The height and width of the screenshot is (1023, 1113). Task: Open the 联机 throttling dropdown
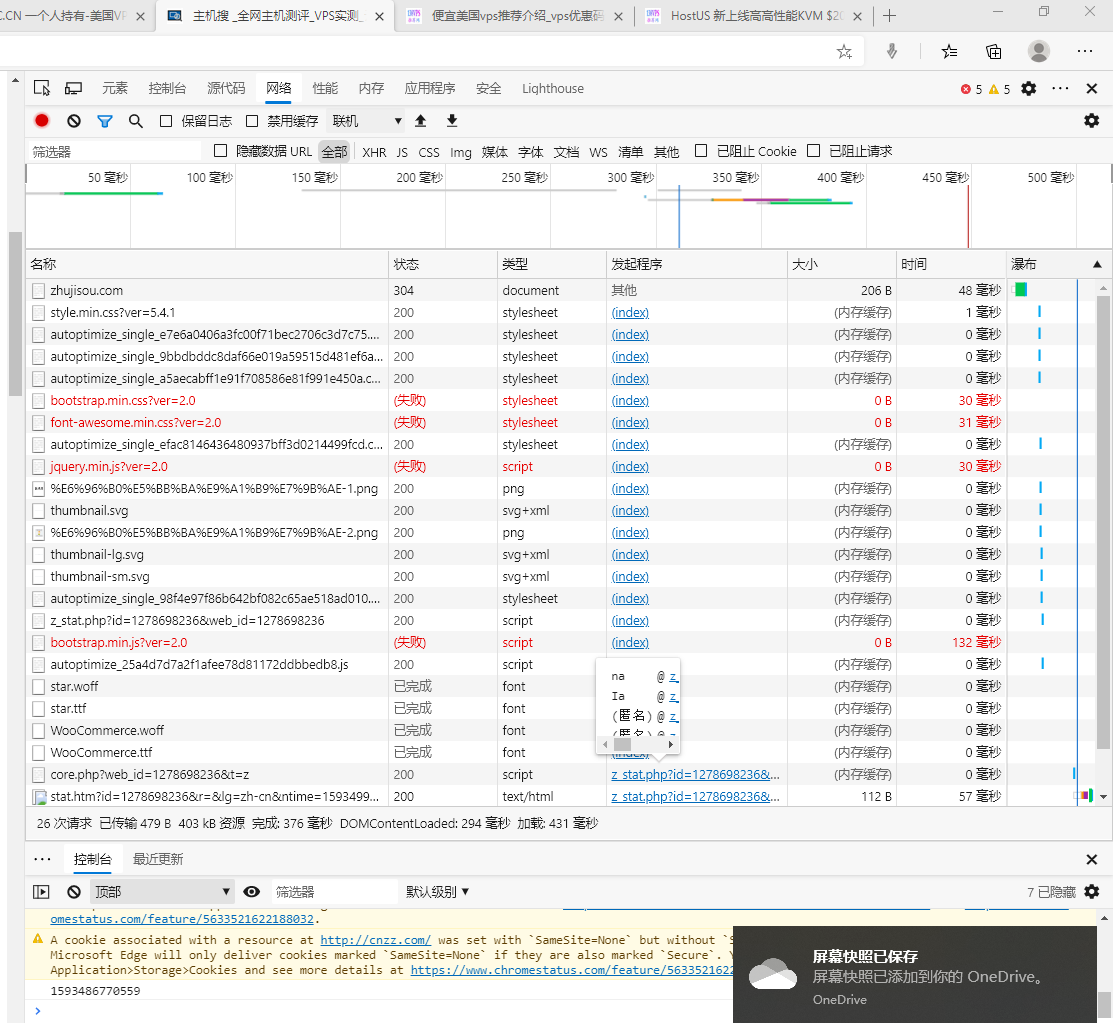coord(366,121)
